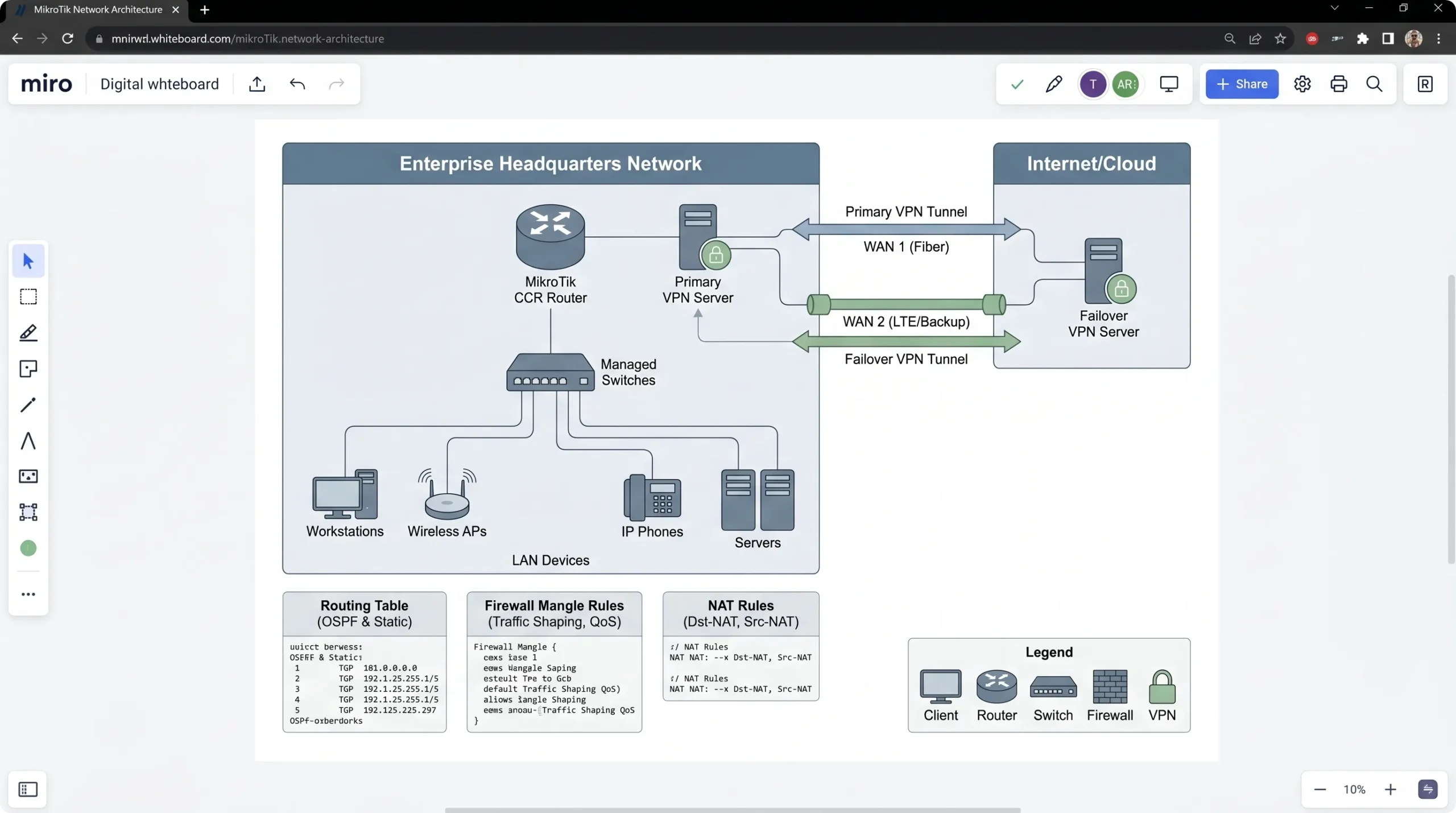
Task: Open the 10% zoom level menu
Action: coord(1354,790)
